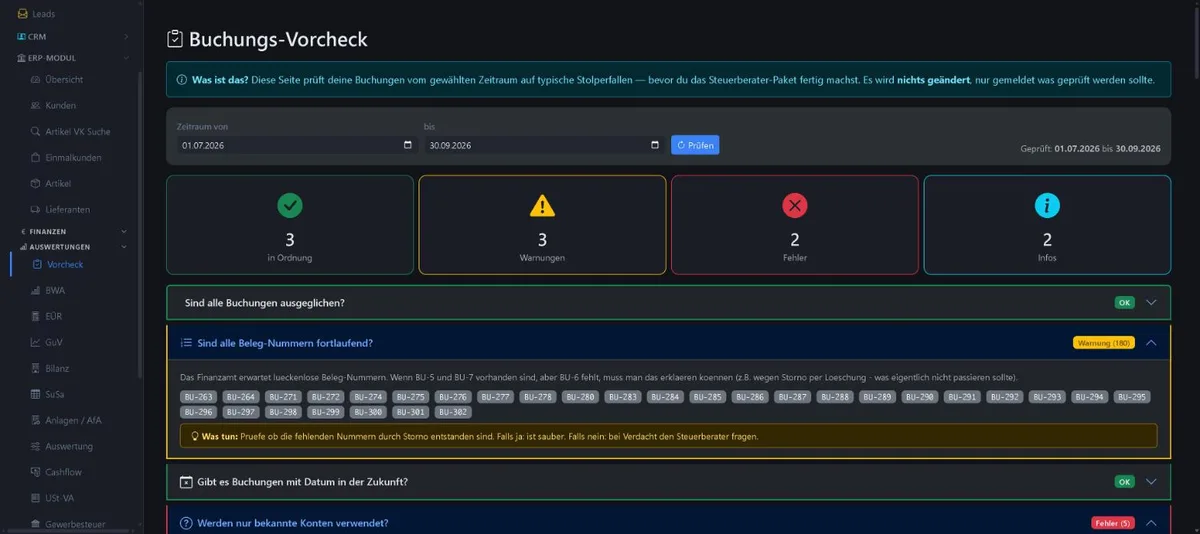Click the GuV line chart icon

click(36, 342)
